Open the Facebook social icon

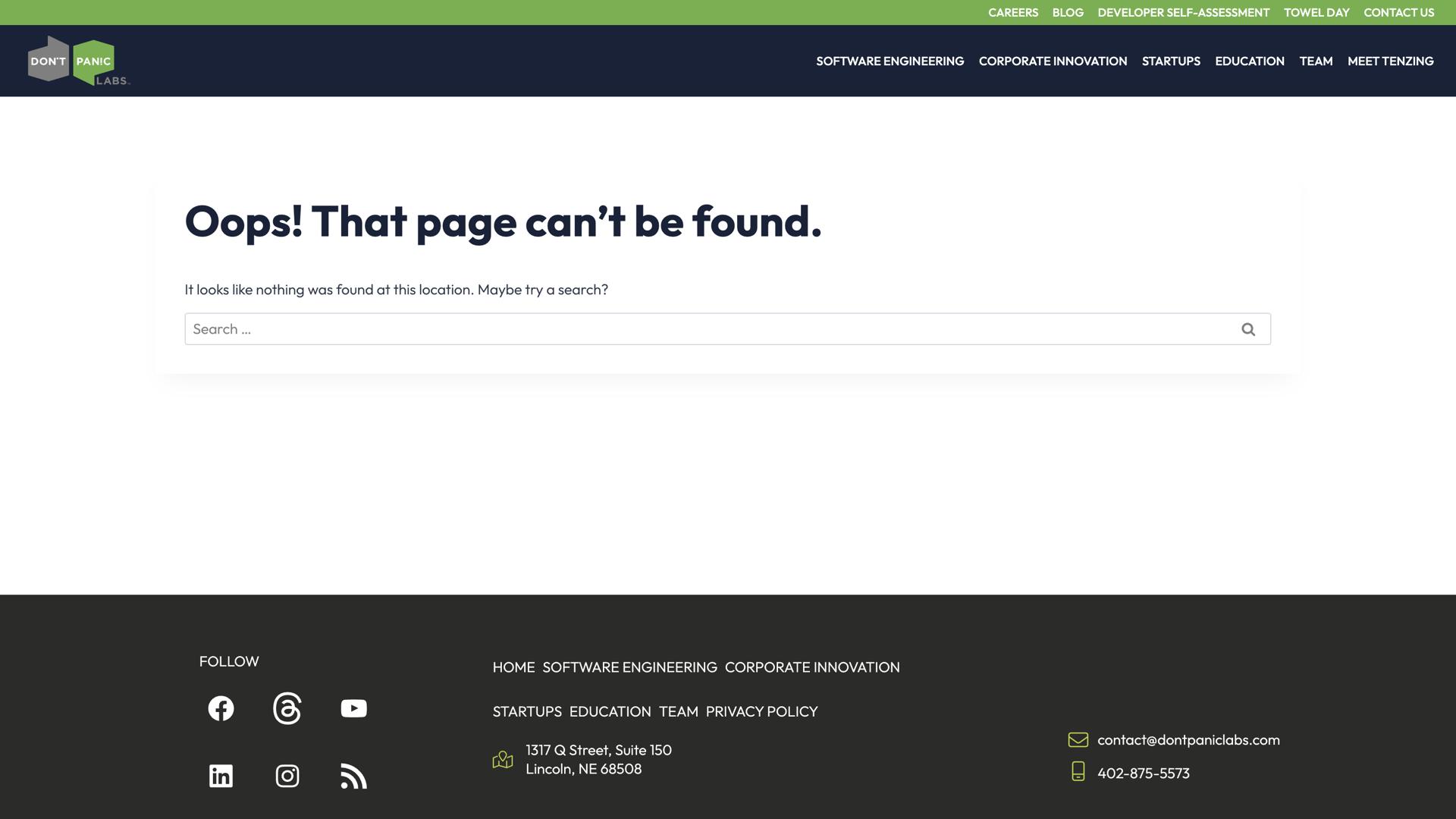[x=221, y=708]
